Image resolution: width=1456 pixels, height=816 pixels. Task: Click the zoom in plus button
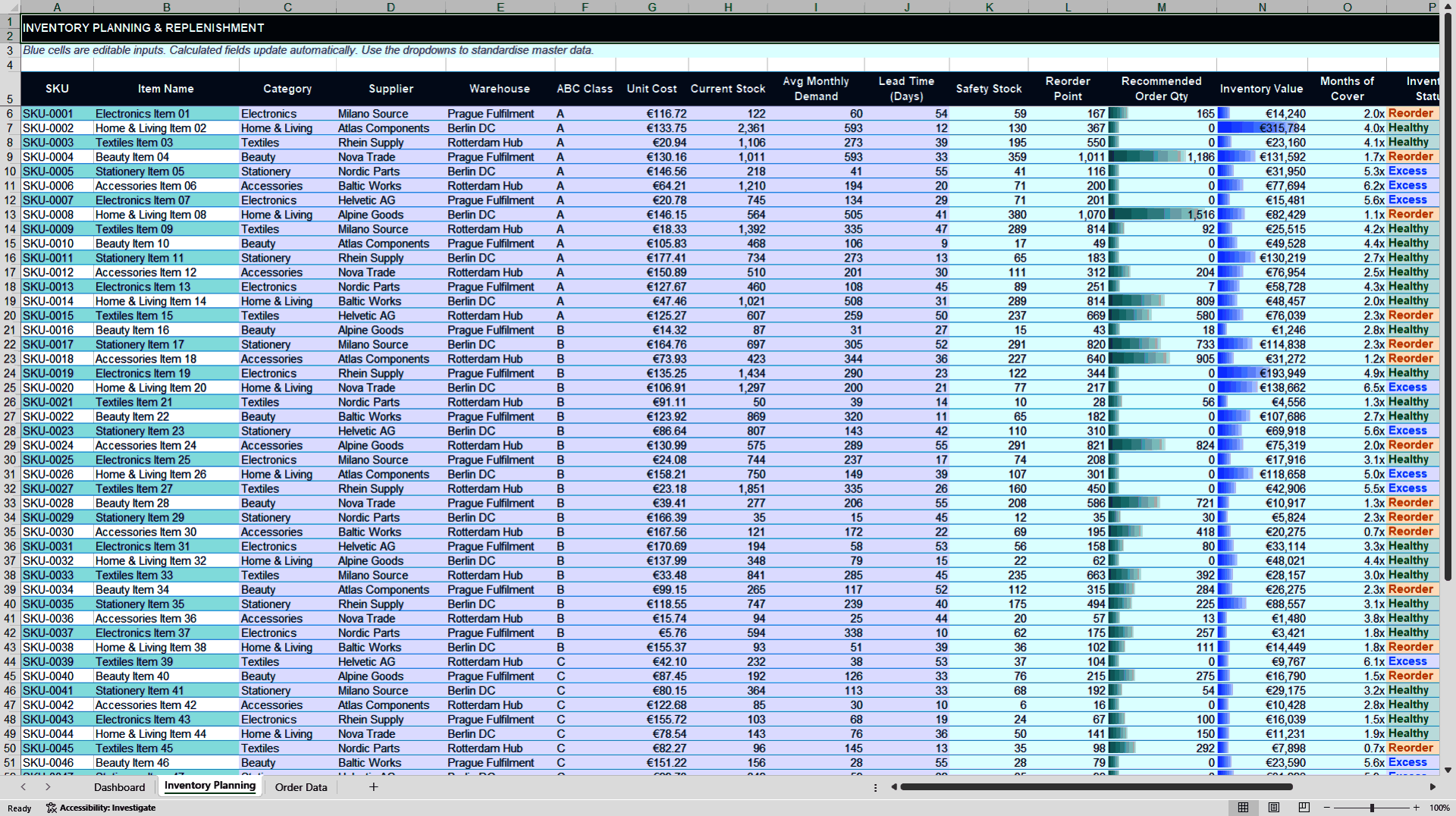(1417, 808)
